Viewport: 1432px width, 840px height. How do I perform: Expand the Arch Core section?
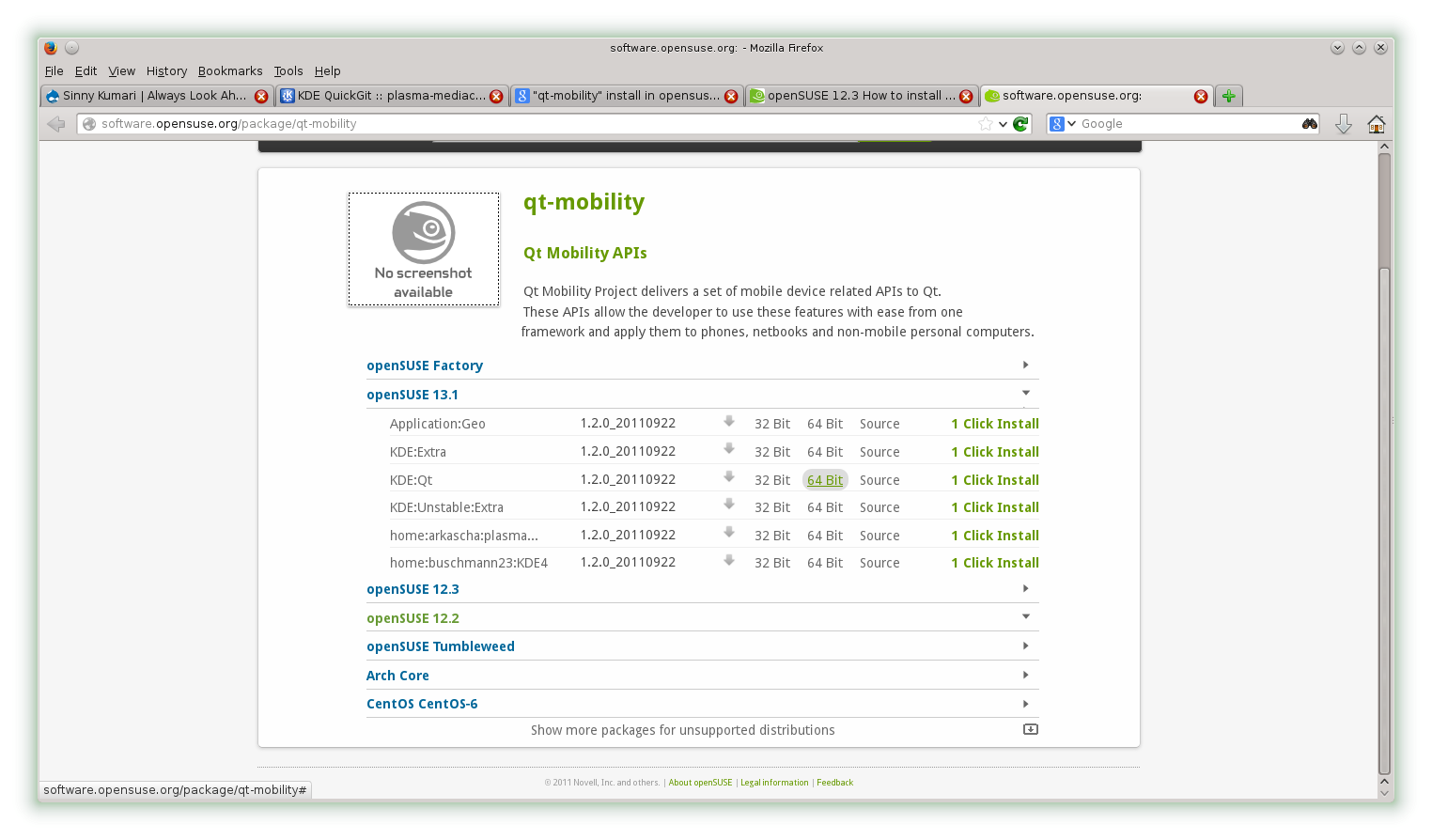(x=703, y=676)
